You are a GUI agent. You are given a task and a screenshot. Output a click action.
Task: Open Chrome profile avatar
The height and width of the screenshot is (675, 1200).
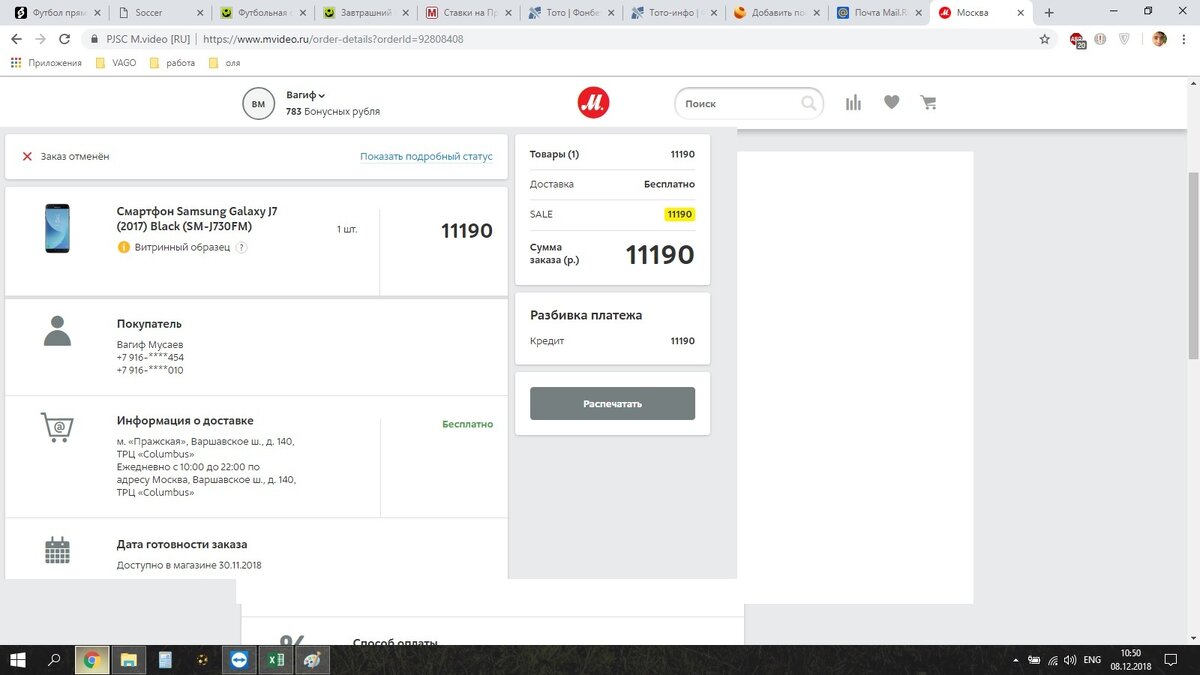1159,39
